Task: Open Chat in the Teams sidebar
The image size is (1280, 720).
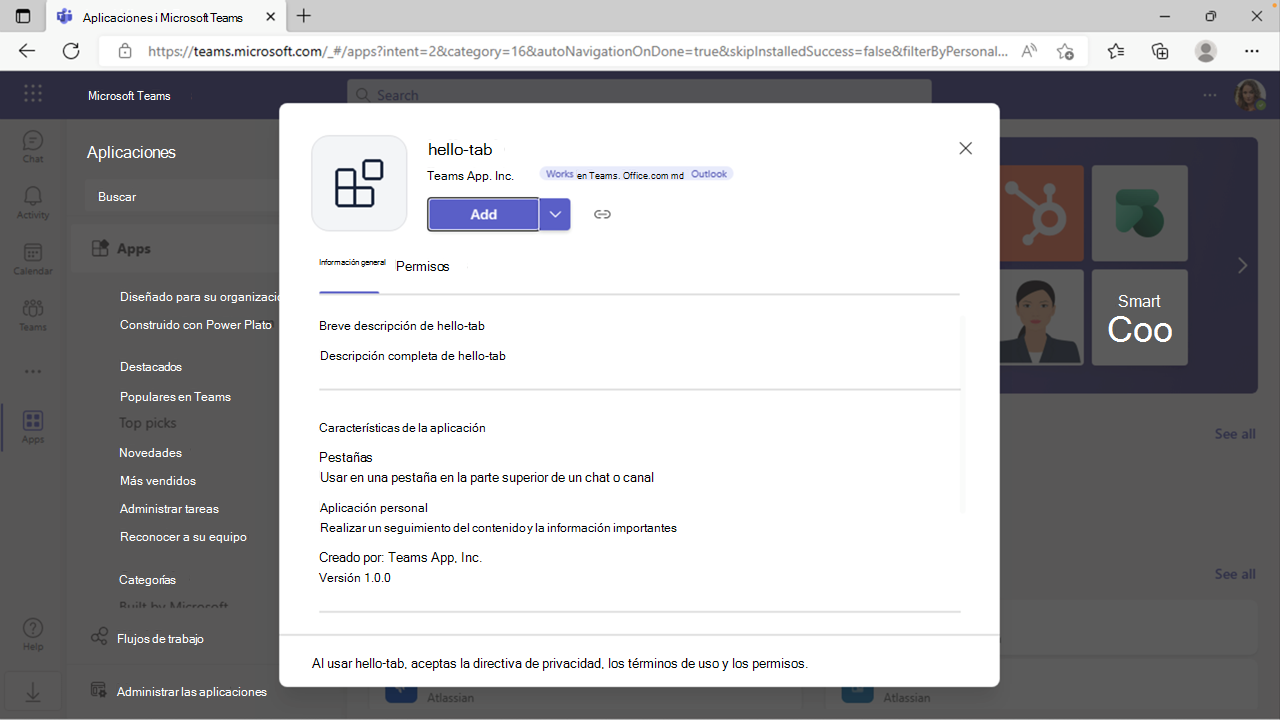Action: tap(33, 146)
